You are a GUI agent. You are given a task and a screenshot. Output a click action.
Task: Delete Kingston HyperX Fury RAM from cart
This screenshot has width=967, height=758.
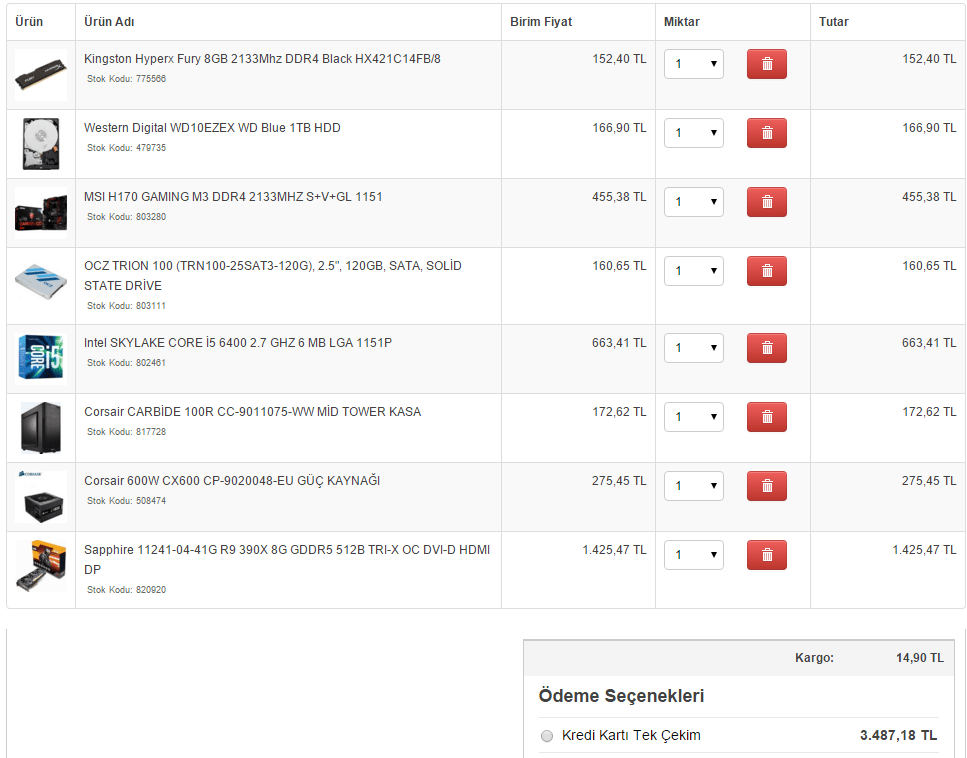(766, 64)
